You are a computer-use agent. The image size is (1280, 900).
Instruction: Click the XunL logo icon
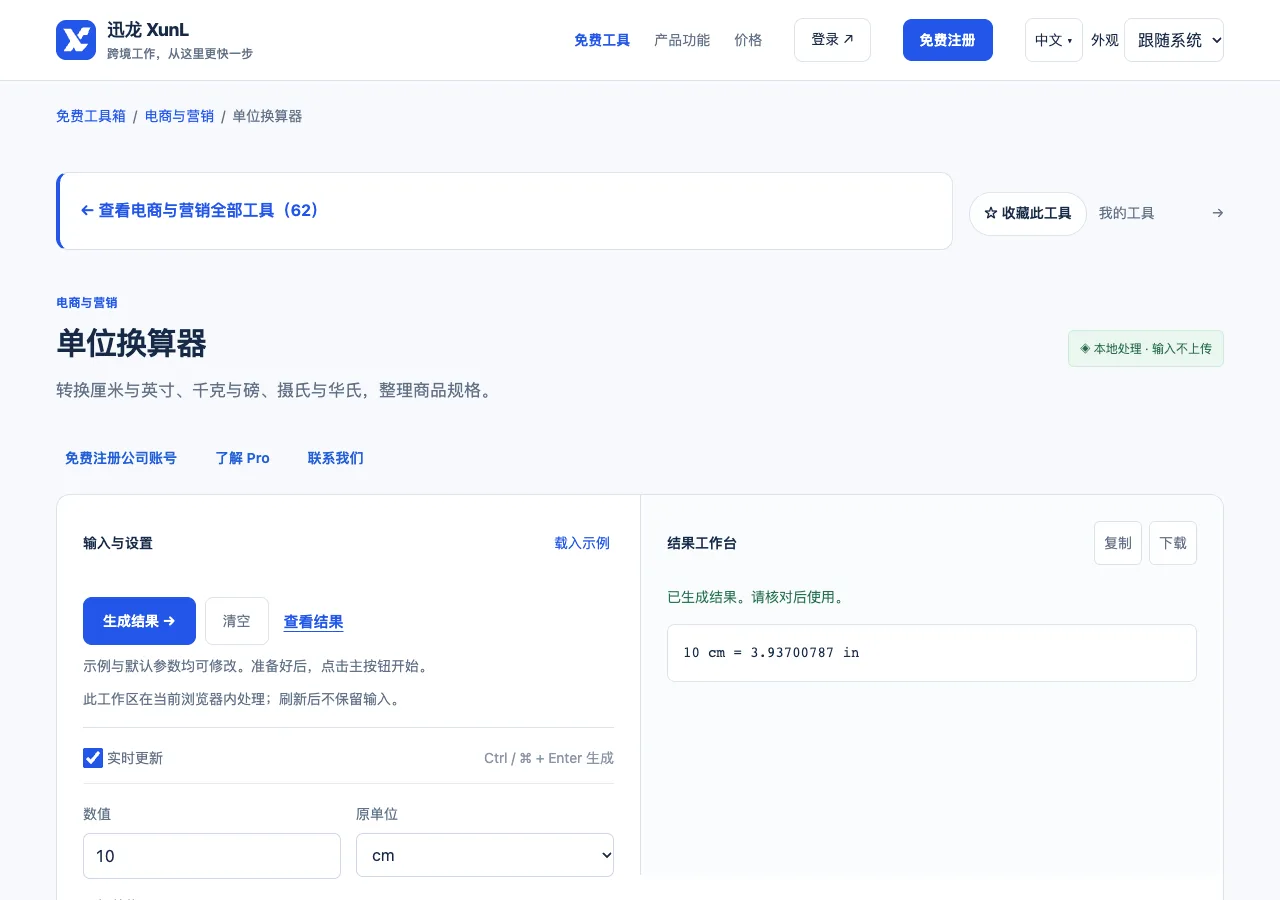(x=76, y=40)
